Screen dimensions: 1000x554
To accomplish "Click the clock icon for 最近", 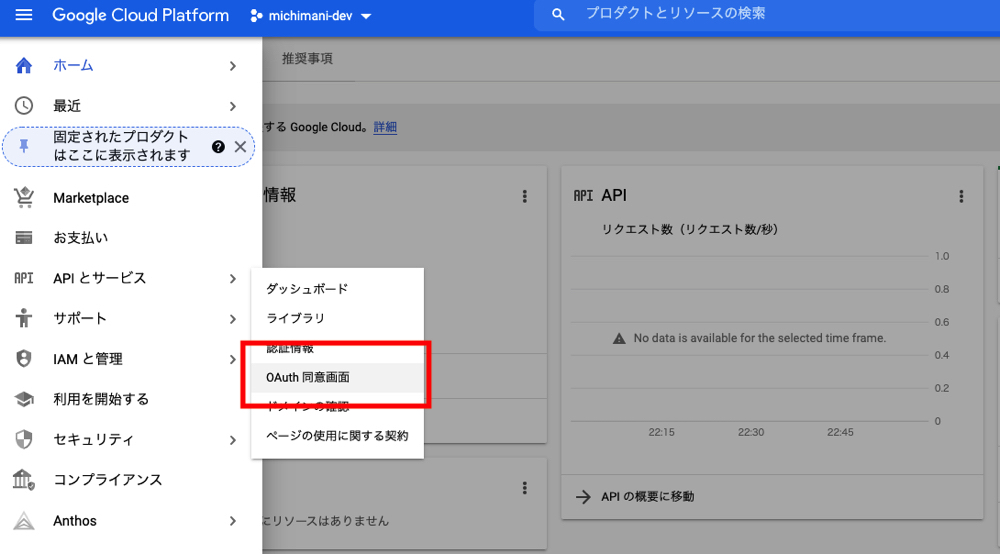I will point(24,106).
